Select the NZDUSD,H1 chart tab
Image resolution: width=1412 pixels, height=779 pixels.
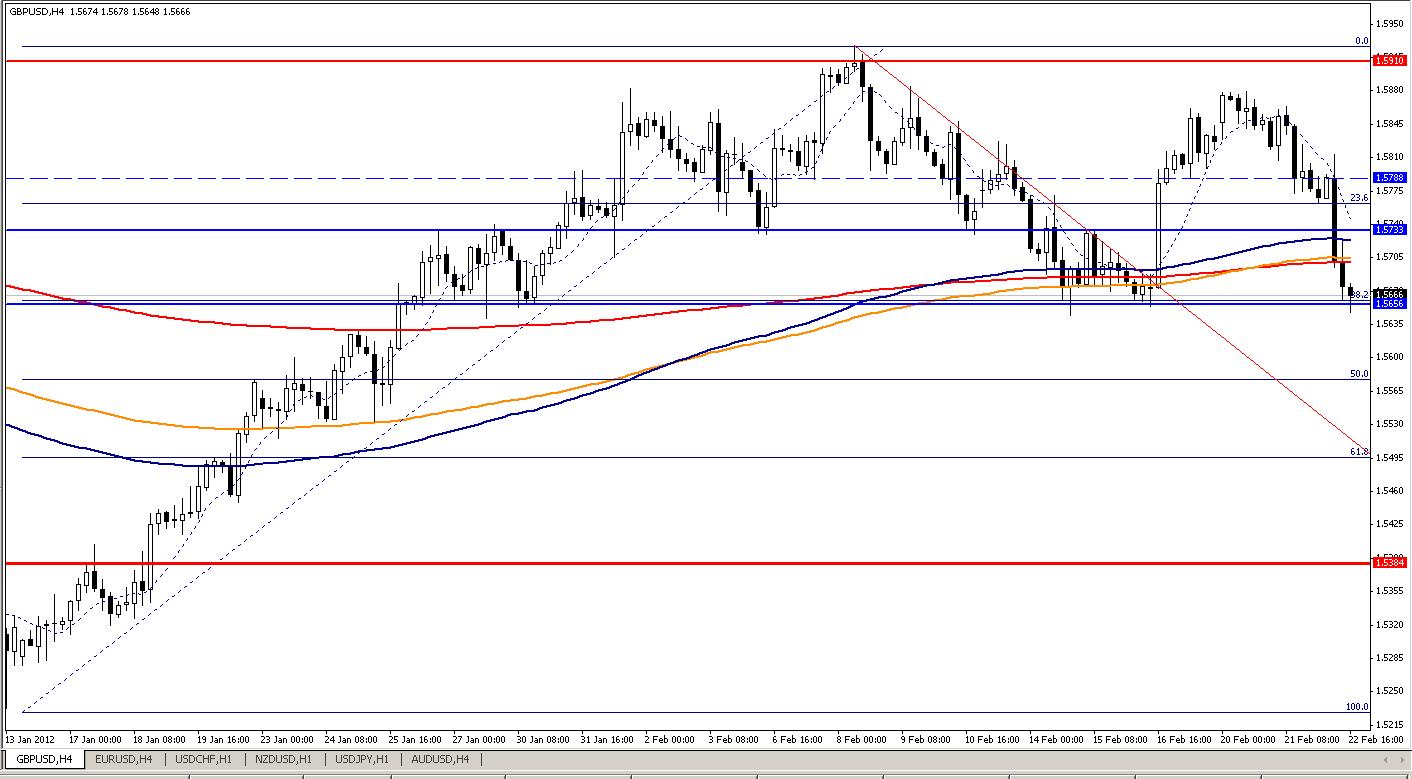coord(285,759)
